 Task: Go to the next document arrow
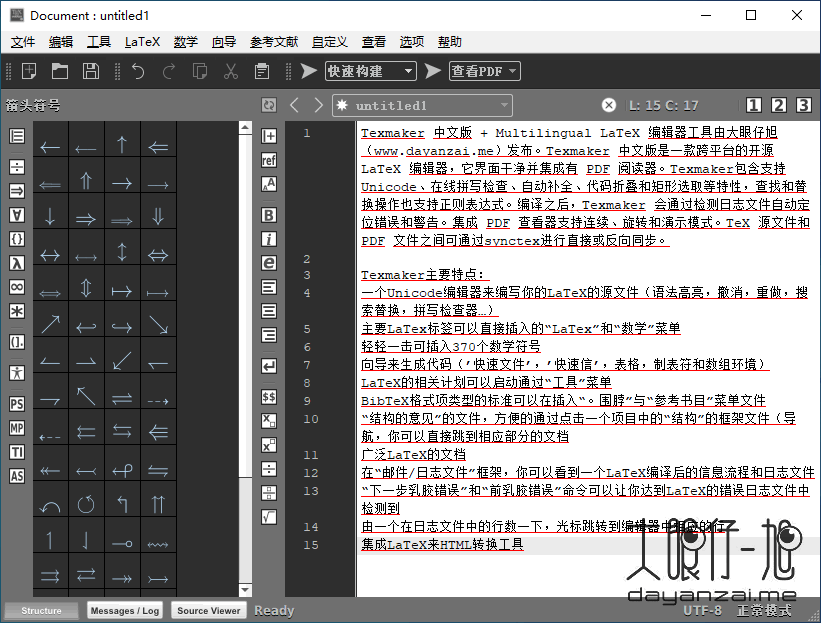point(318,105)
